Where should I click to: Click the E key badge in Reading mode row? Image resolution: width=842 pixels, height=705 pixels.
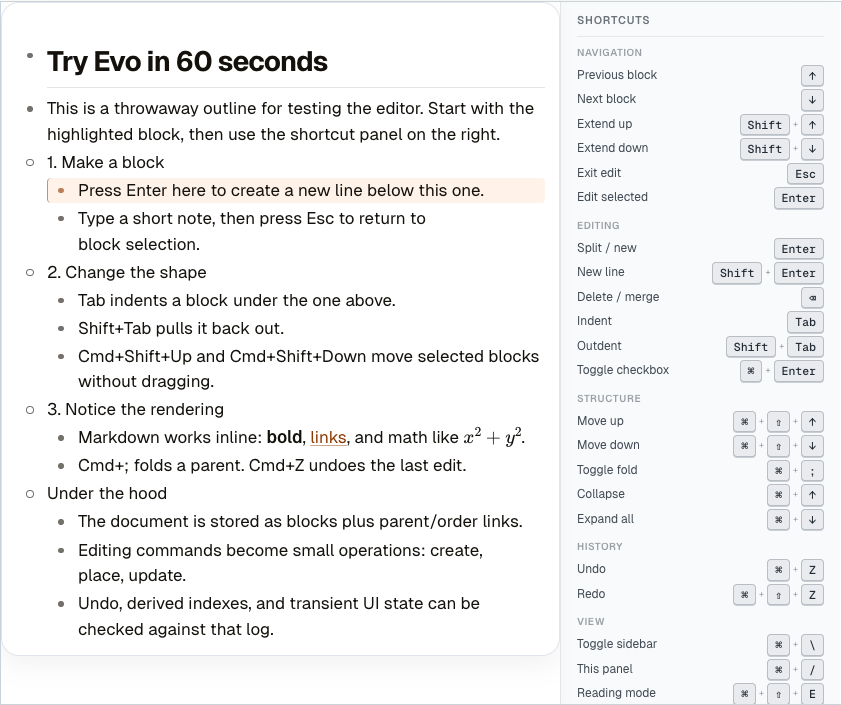[812, 693]
